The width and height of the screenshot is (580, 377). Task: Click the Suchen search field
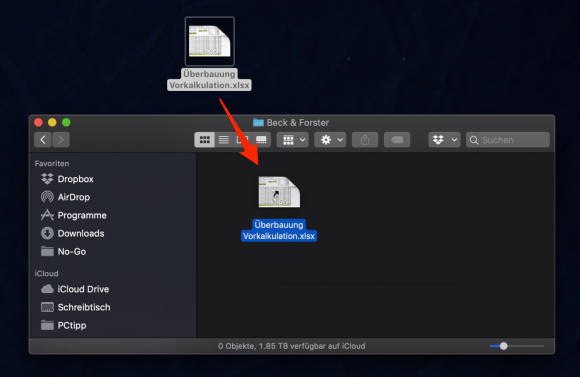pyautogui.click(x=508, y=140)
